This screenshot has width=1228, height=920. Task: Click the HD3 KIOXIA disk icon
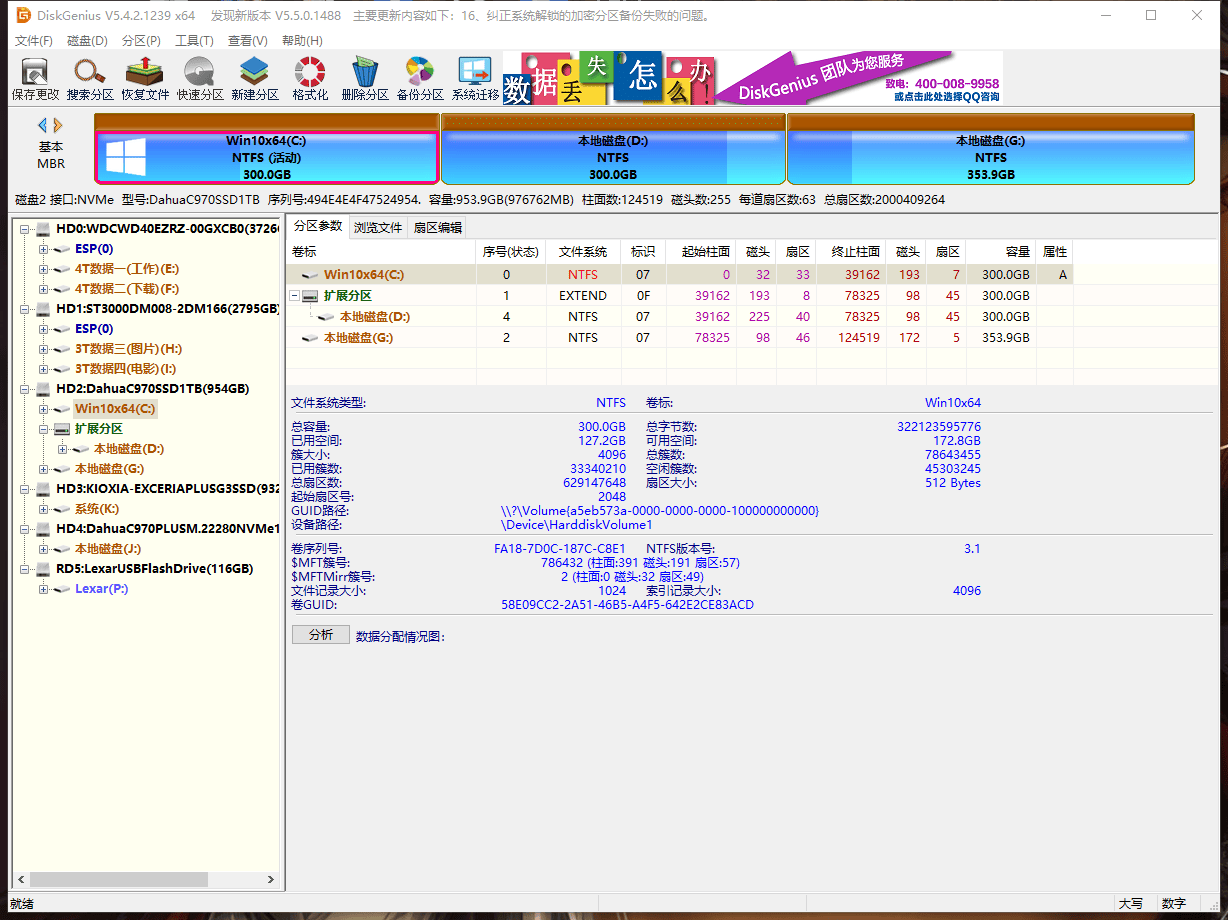43,489
